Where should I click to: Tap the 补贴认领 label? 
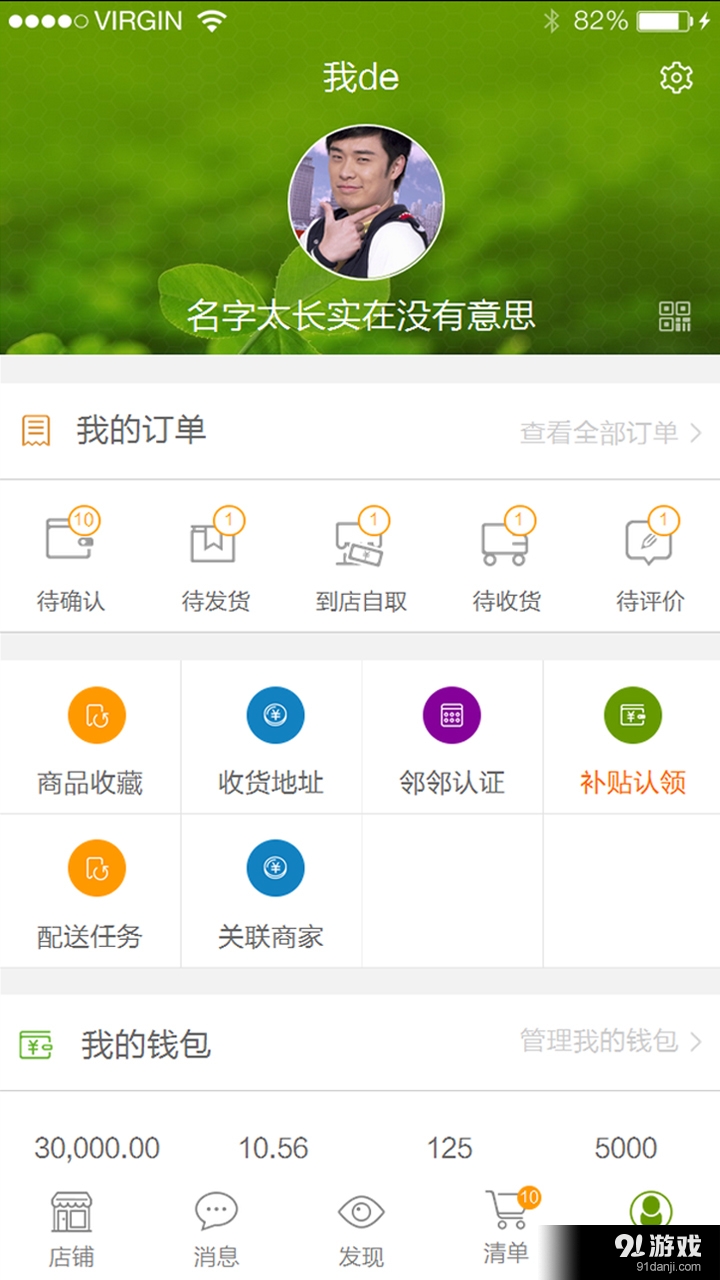(633, 783)
